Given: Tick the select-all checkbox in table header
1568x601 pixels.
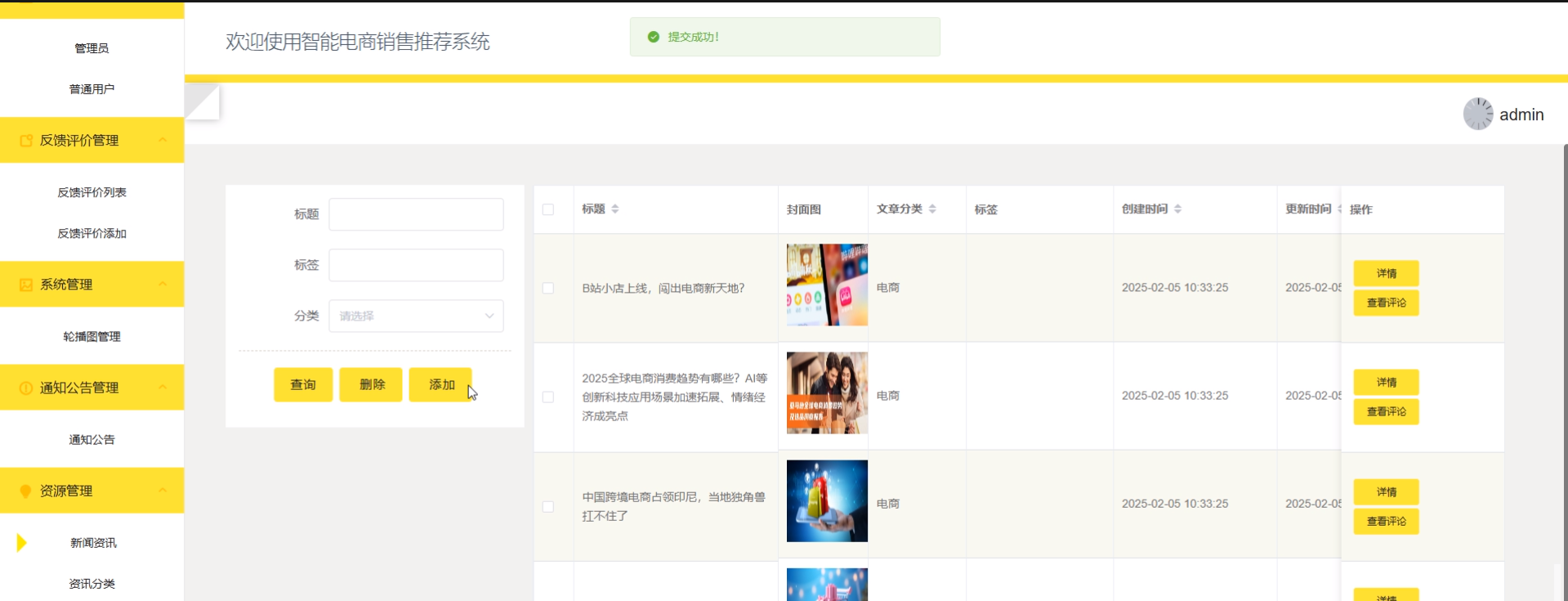Looking at the screenshot, I should pos(548,209).
